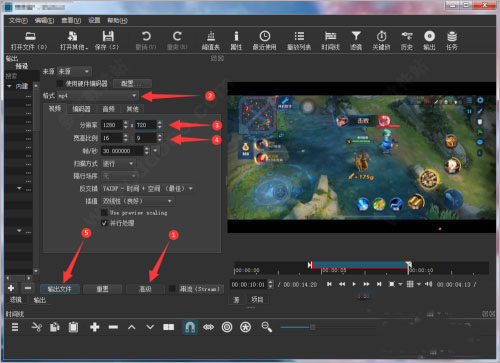Toggle the timeline snap magnet icon

pos(190,327)
